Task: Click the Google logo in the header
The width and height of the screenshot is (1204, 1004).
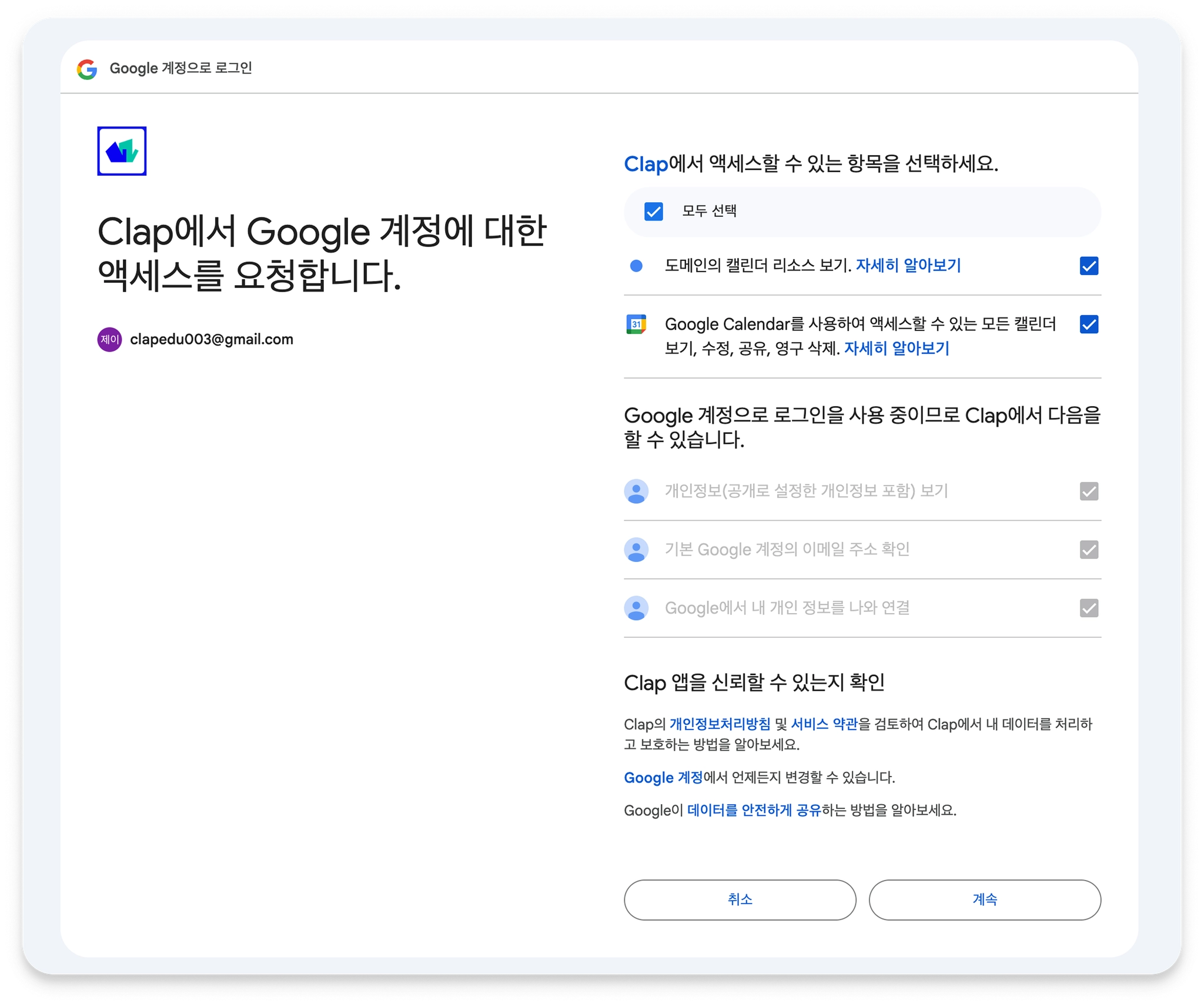Action: pyautogui.click(x=87, y=69)
